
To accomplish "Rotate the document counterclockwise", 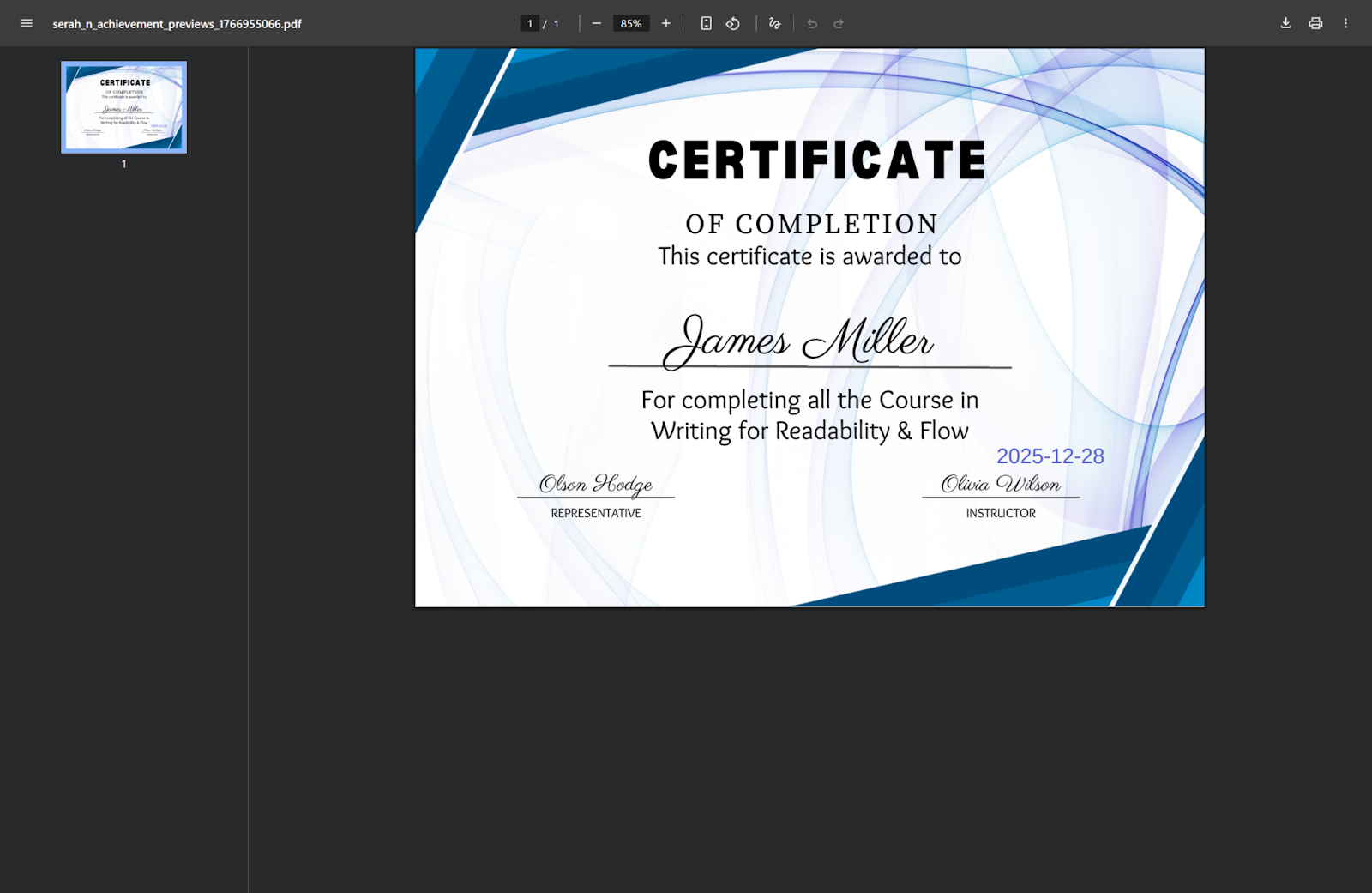I will pos(733,23).
